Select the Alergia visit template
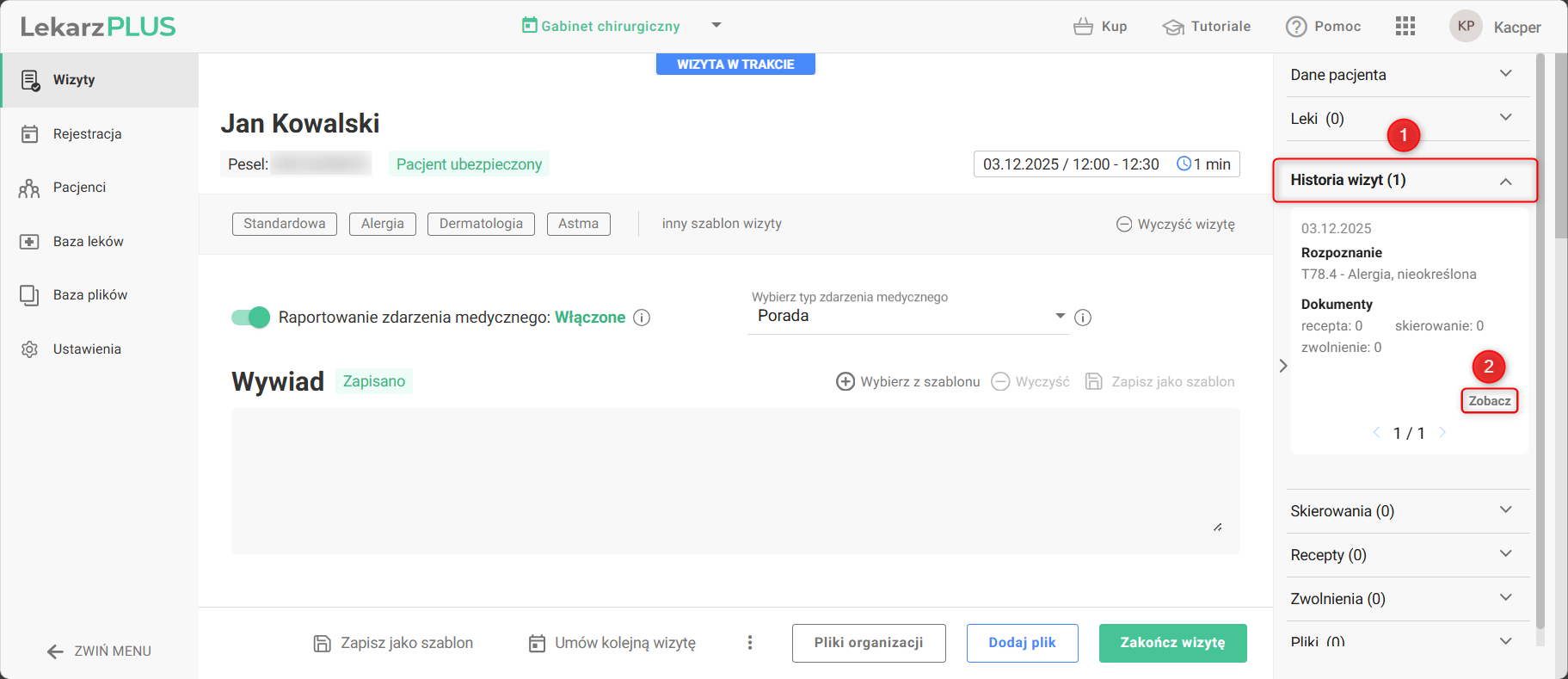Viewport: 1568px width, 679px height. pyautogui.click(x=382, y=224)
